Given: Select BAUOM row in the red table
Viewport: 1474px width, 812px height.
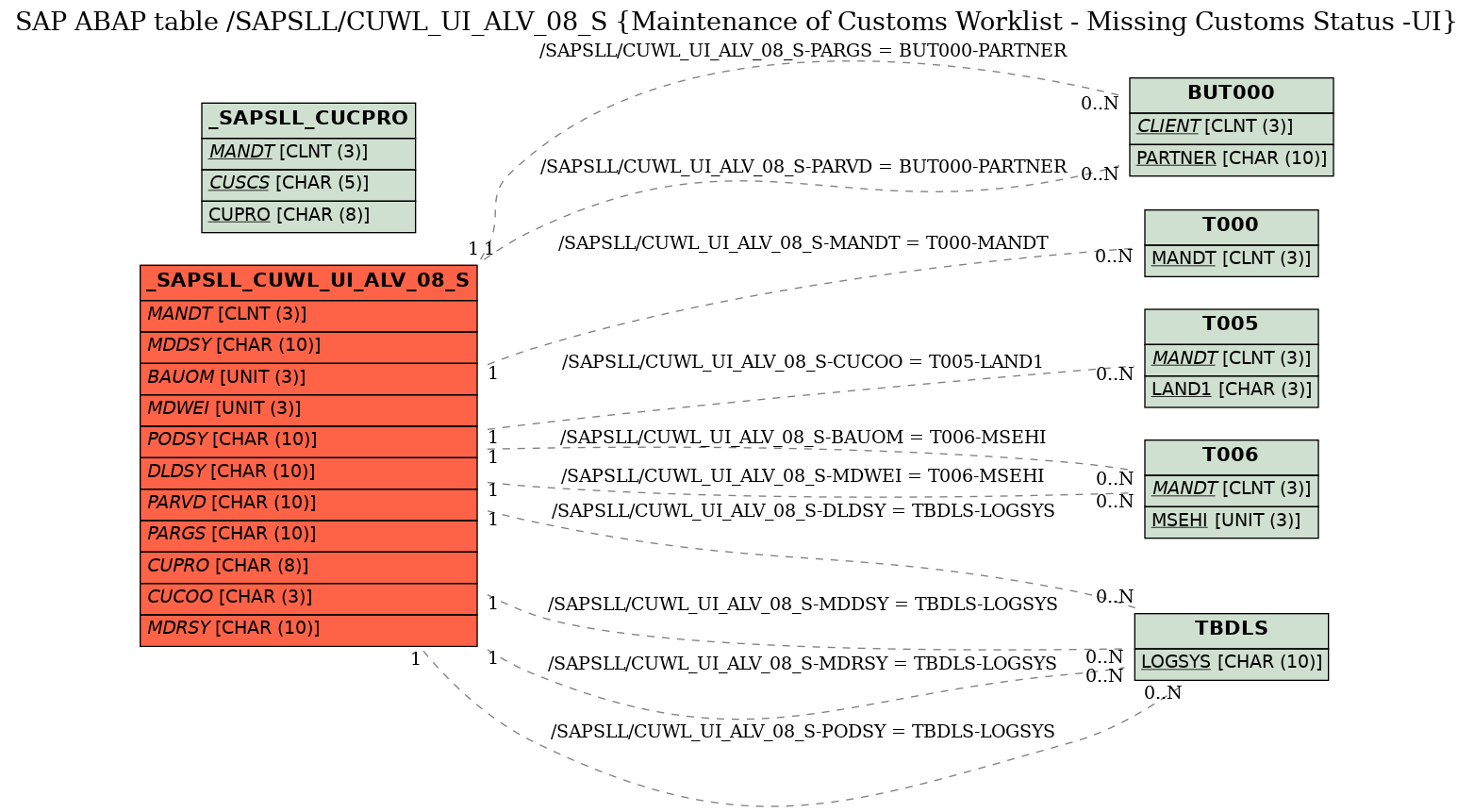Looking at the screenshot, I should 308,378.
